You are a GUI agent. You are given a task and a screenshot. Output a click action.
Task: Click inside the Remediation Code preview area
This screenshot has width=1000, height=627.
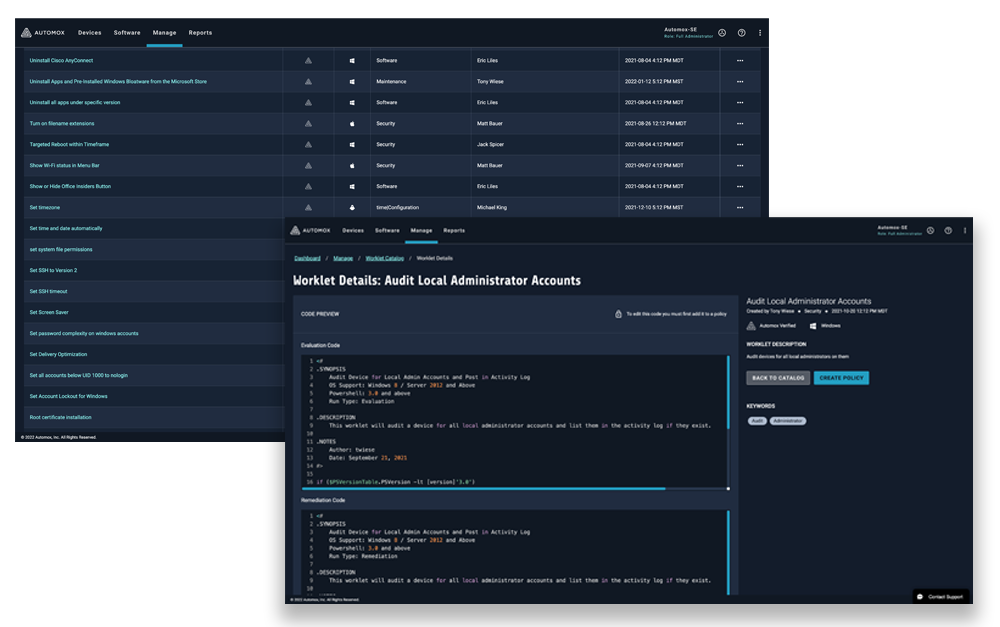[x=515, y=552]
